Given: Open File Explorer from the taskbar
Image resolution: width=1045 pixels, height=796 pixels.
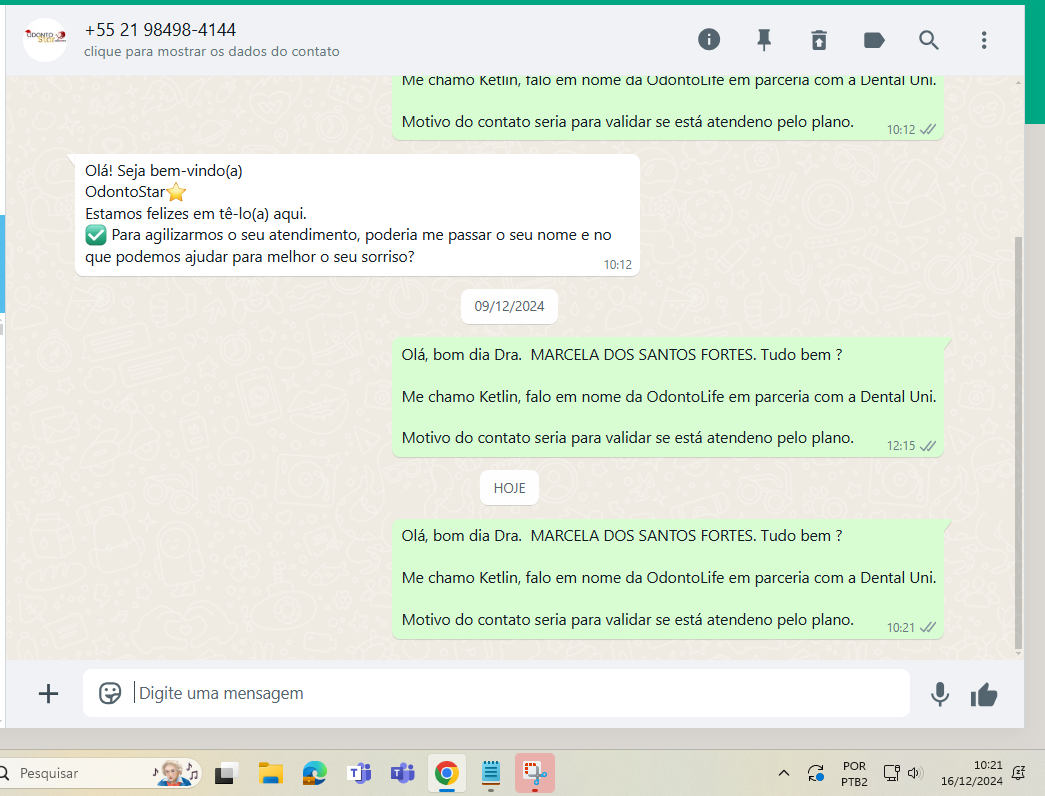Looking at the screenshot, I should click(x=271, y=773).
